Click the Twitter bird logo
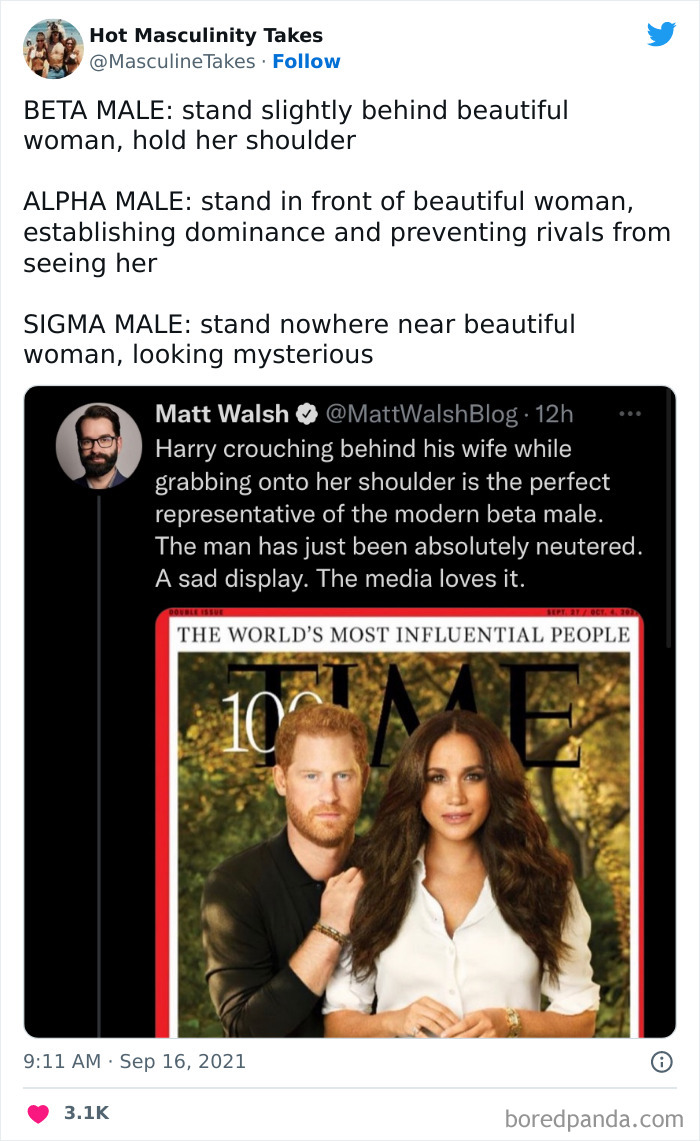700x1141 pixels. click(662, 33)
